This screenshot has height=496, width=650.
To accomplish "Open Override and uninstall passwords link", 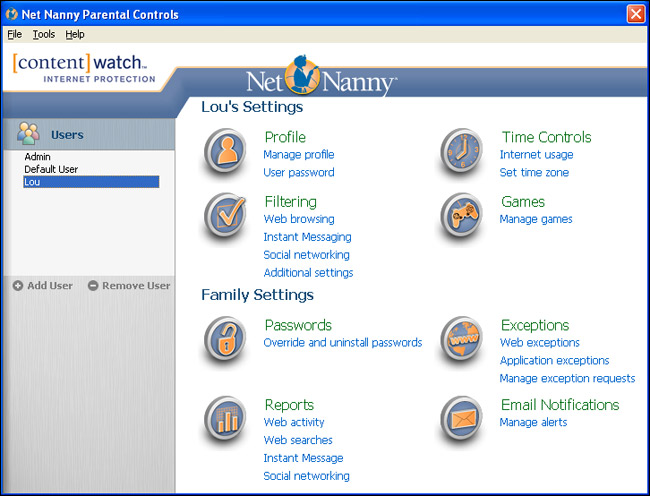I will pos(343,343).
